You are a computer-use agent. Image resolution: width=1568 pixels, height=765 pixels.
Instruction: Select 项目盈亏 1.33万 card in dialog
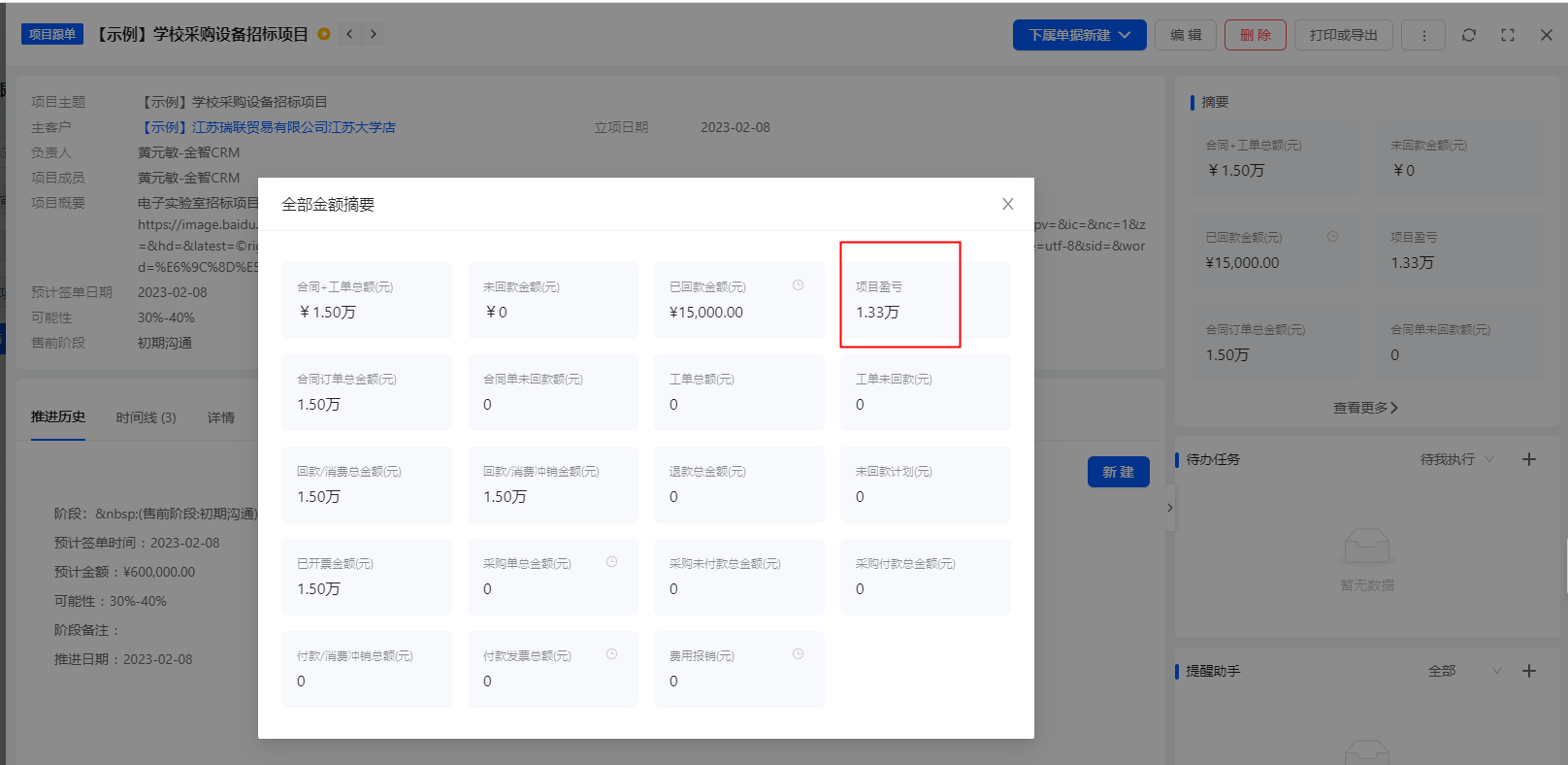(x=926, y=300)
